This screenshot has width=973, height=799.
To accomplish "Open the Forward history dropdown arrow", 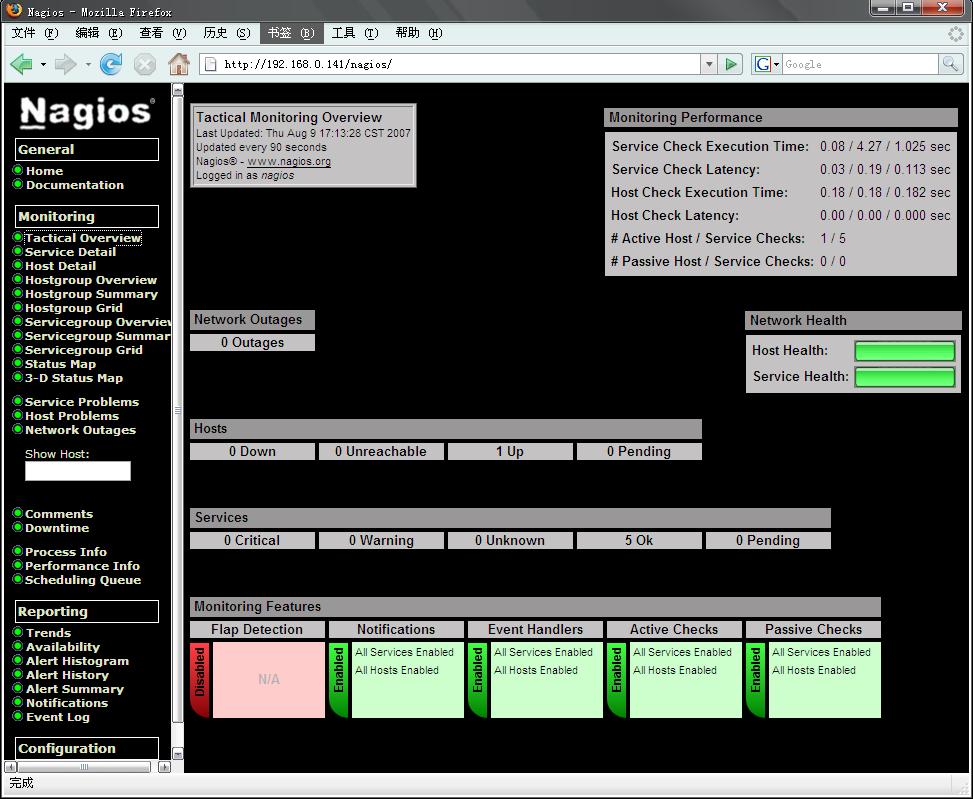I will (87, 64).
